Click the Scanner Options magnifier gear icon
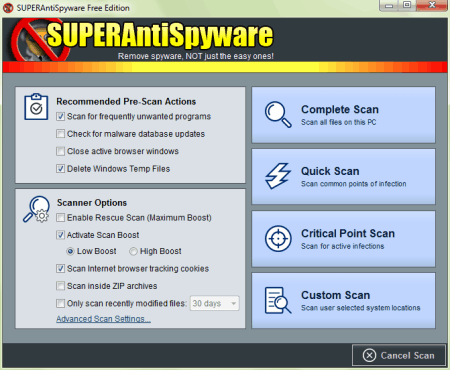 coord(36,209)
